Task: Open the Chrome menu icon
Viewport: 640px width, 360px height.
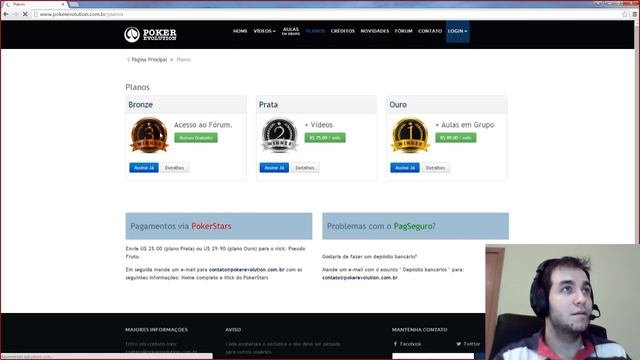Action: pos(635,14)
